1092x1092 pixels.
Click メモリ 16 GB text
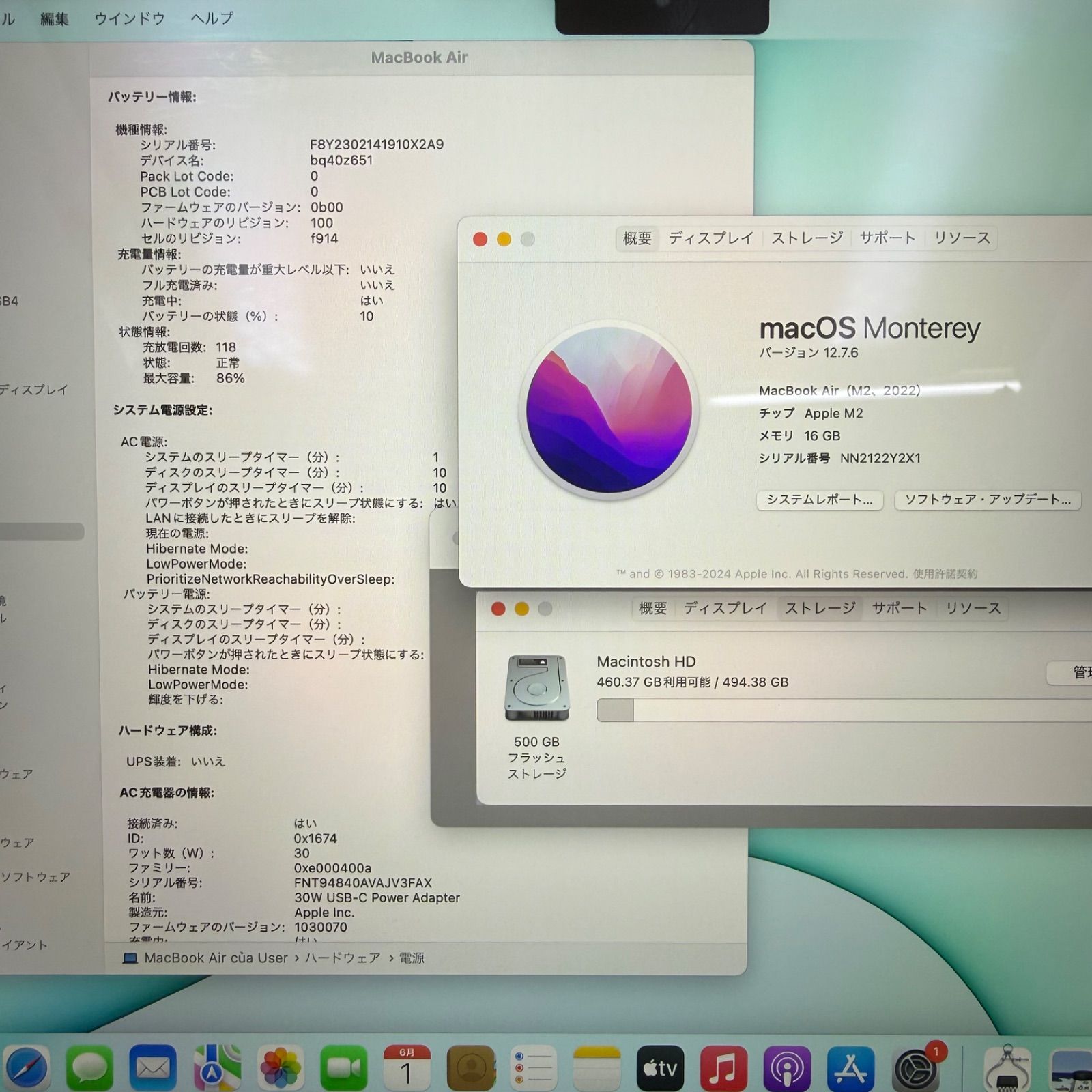click(799, 436)
